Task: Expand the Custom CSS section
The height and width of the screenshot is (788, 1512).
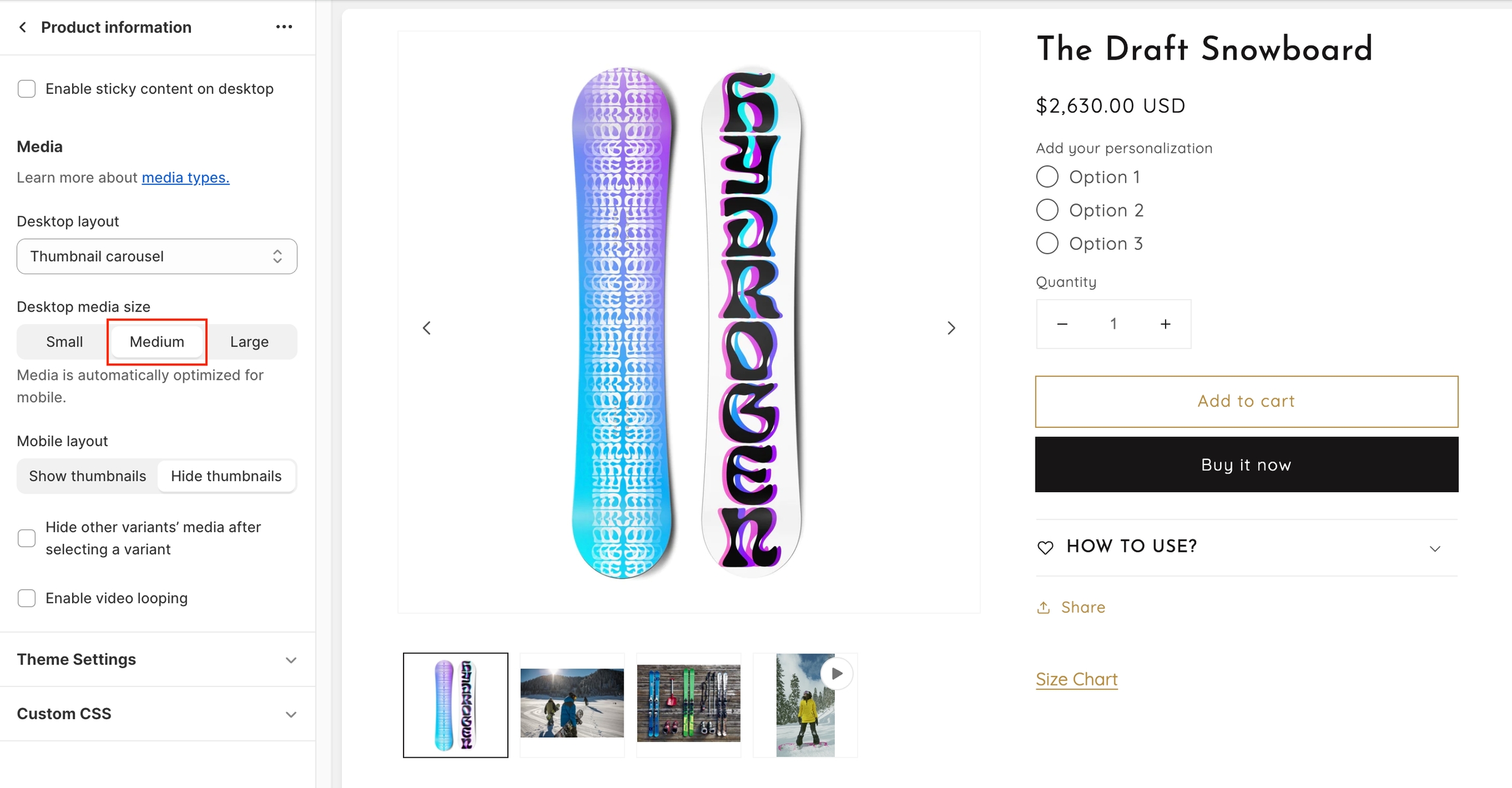Action: tap(157, 714)
